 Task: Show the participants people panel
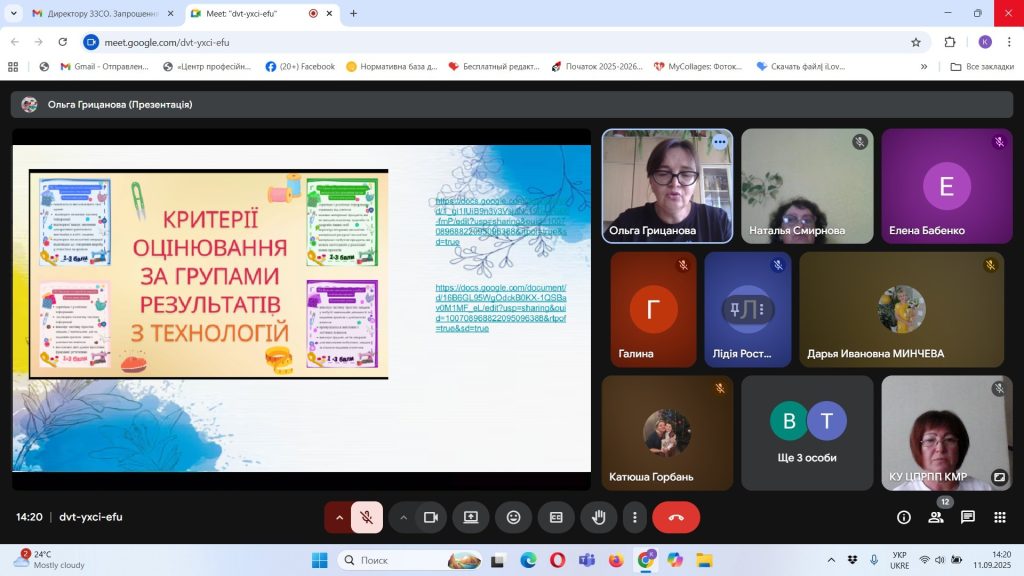(936, 517)
